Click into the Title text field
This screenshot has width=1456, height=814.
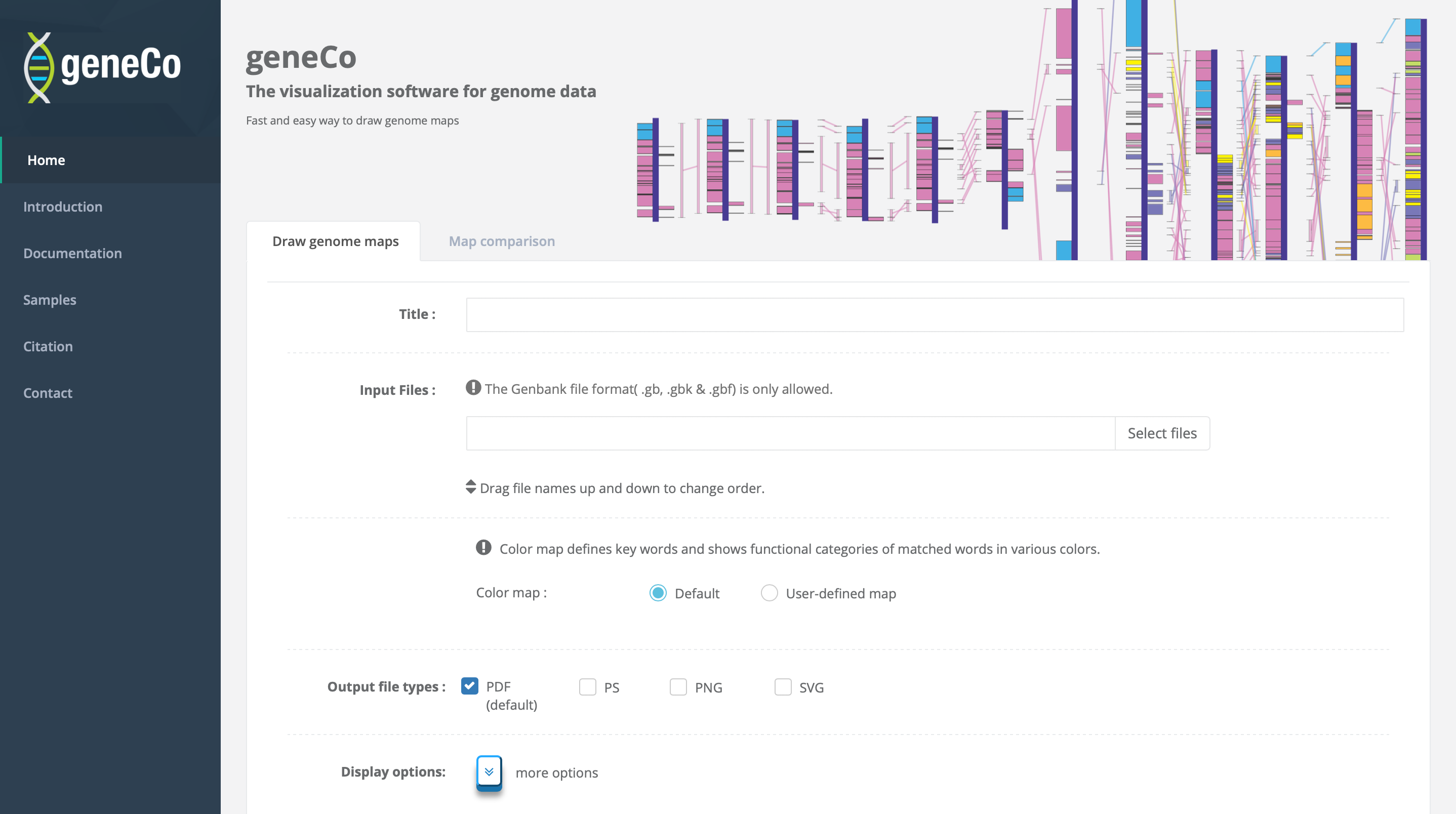pos(935,315)
